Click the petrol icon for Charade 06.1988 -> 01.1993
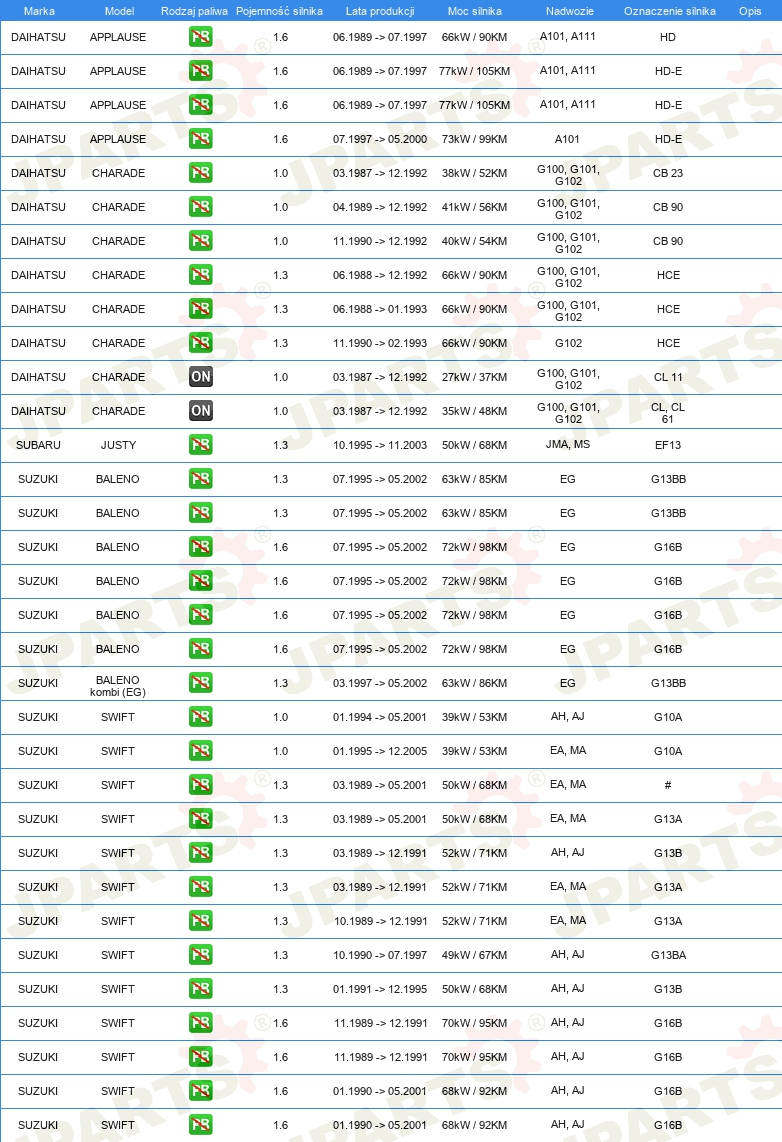782x1142 pixels. coord(201,309)
